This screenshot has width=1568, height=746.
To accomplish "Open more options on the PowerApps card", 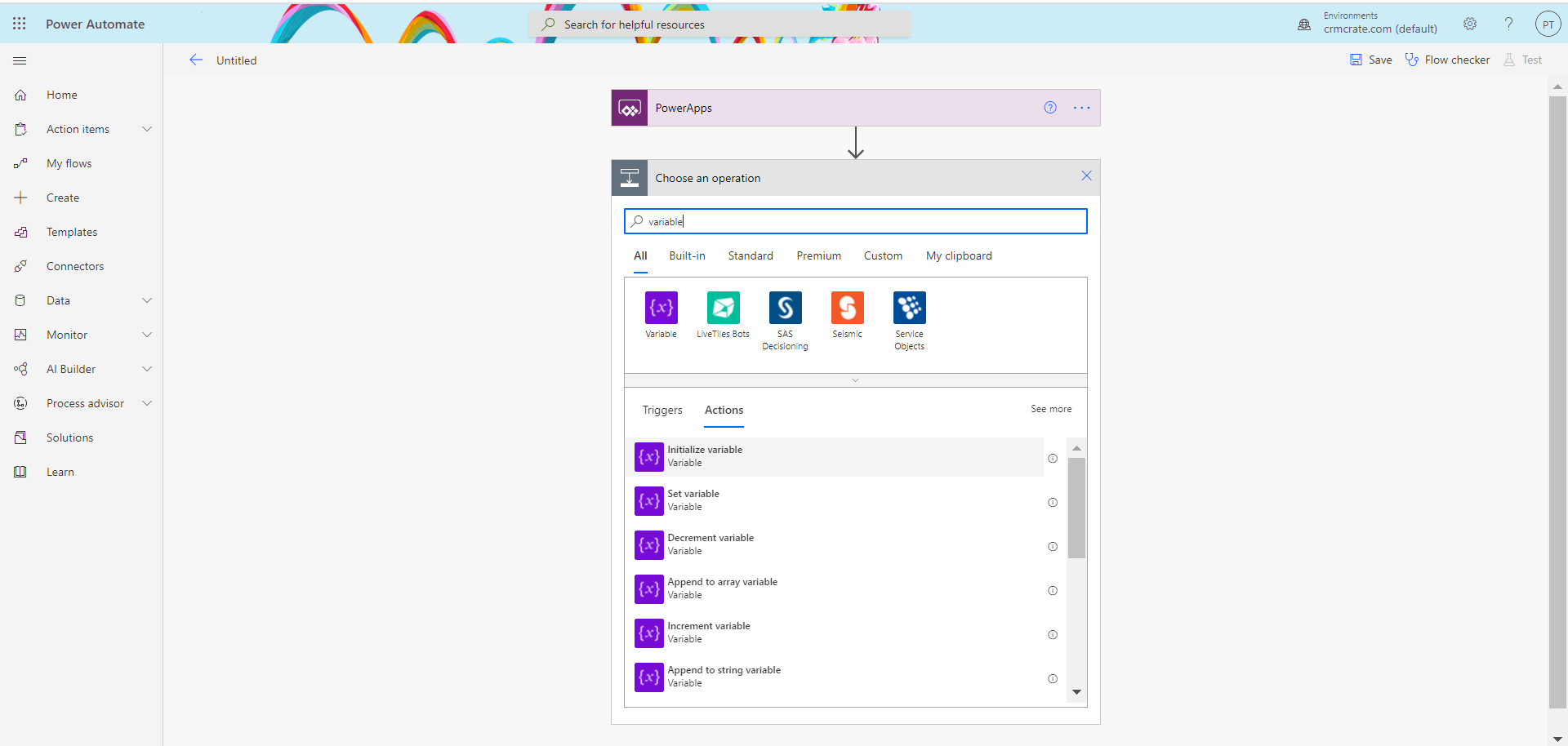I will [1081, 107].
